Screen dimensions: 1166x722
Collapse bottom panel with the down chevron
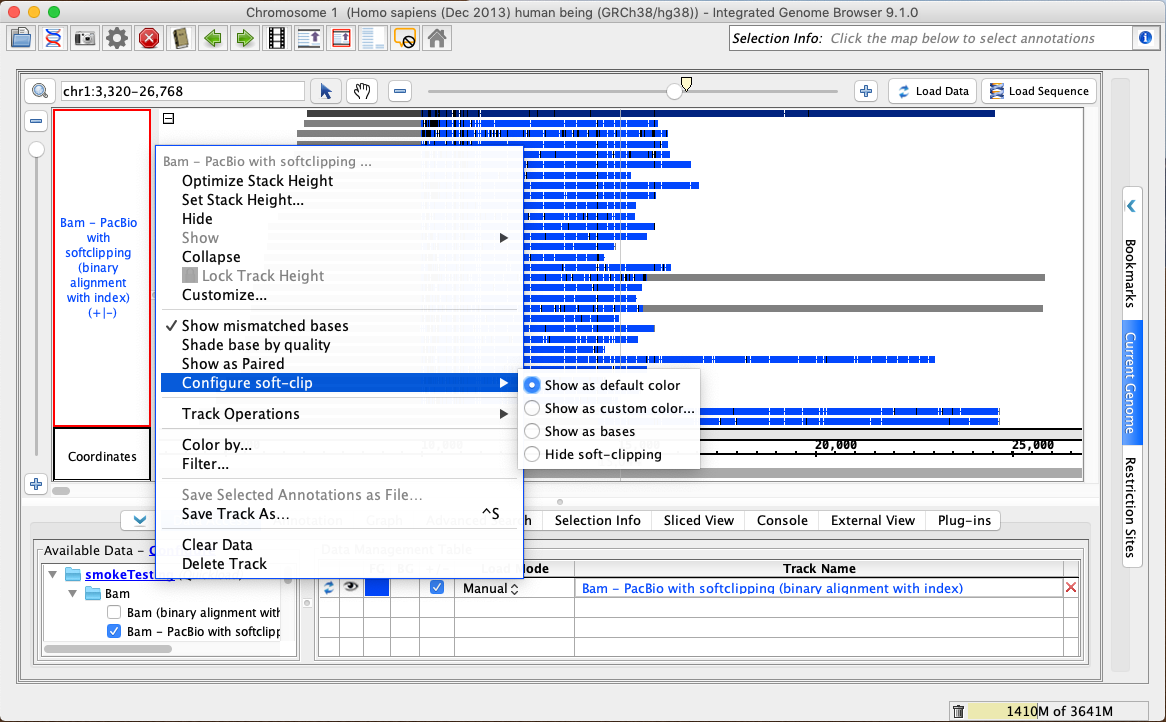pyautogui.click(x=139, y=520)
